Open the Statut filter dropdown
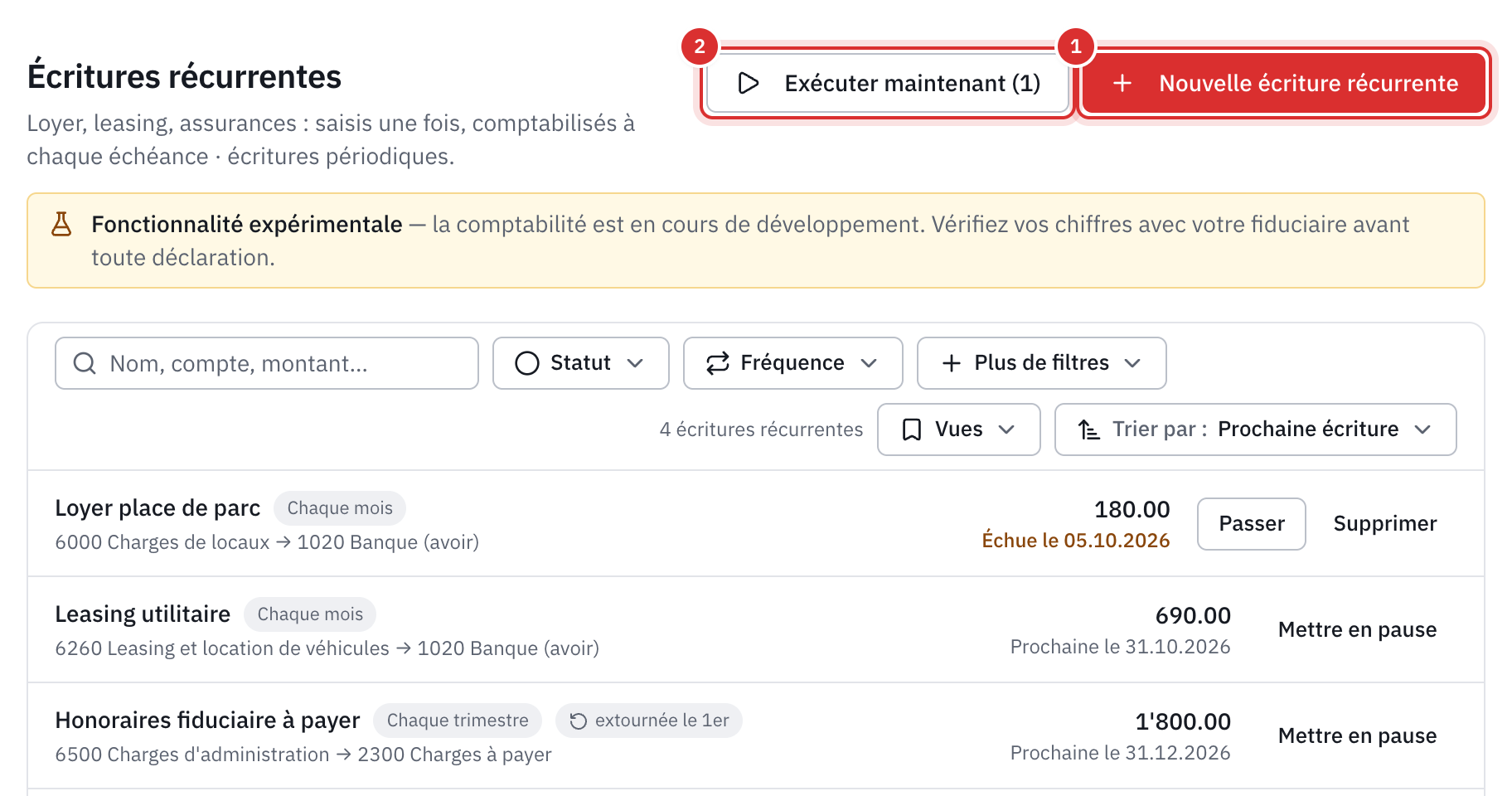Viewport: 1512px width, 796px height. coord(581,363)
